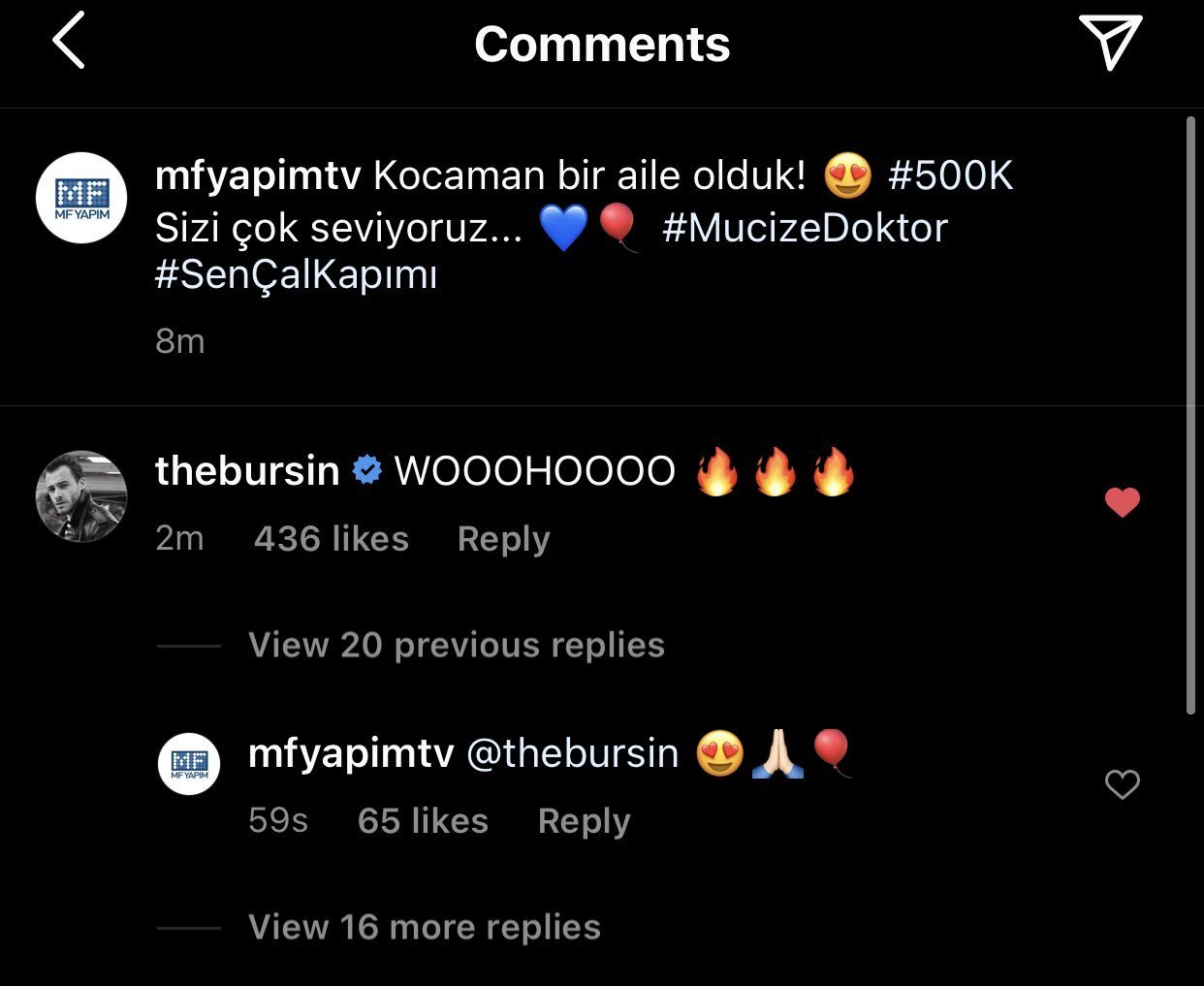1204x986 pixels.
Task: Open thebursin's profile avatar
Action: coord(82,495)
